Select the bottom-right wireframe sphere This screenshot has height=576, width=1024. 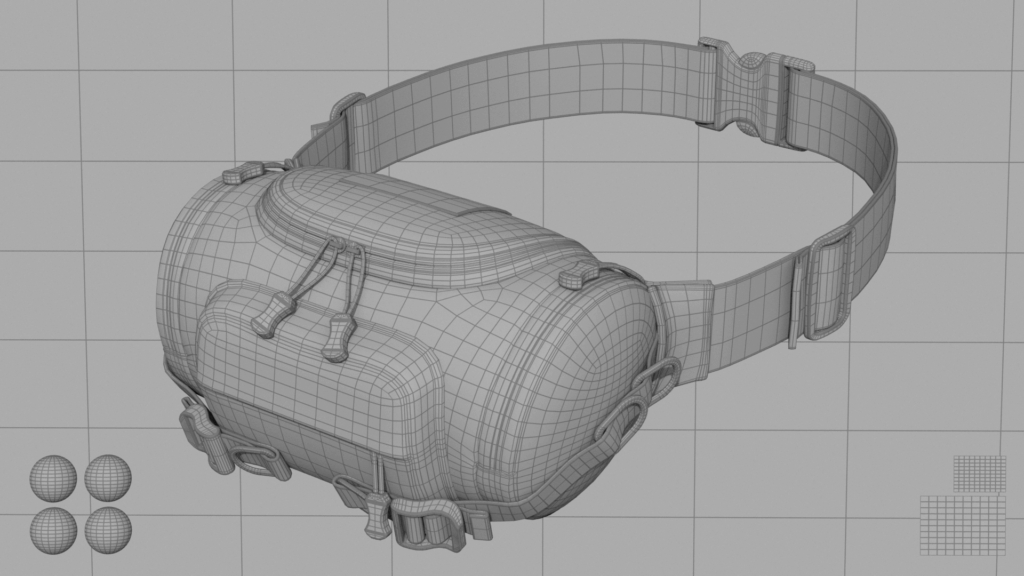(x=108, y=529)
